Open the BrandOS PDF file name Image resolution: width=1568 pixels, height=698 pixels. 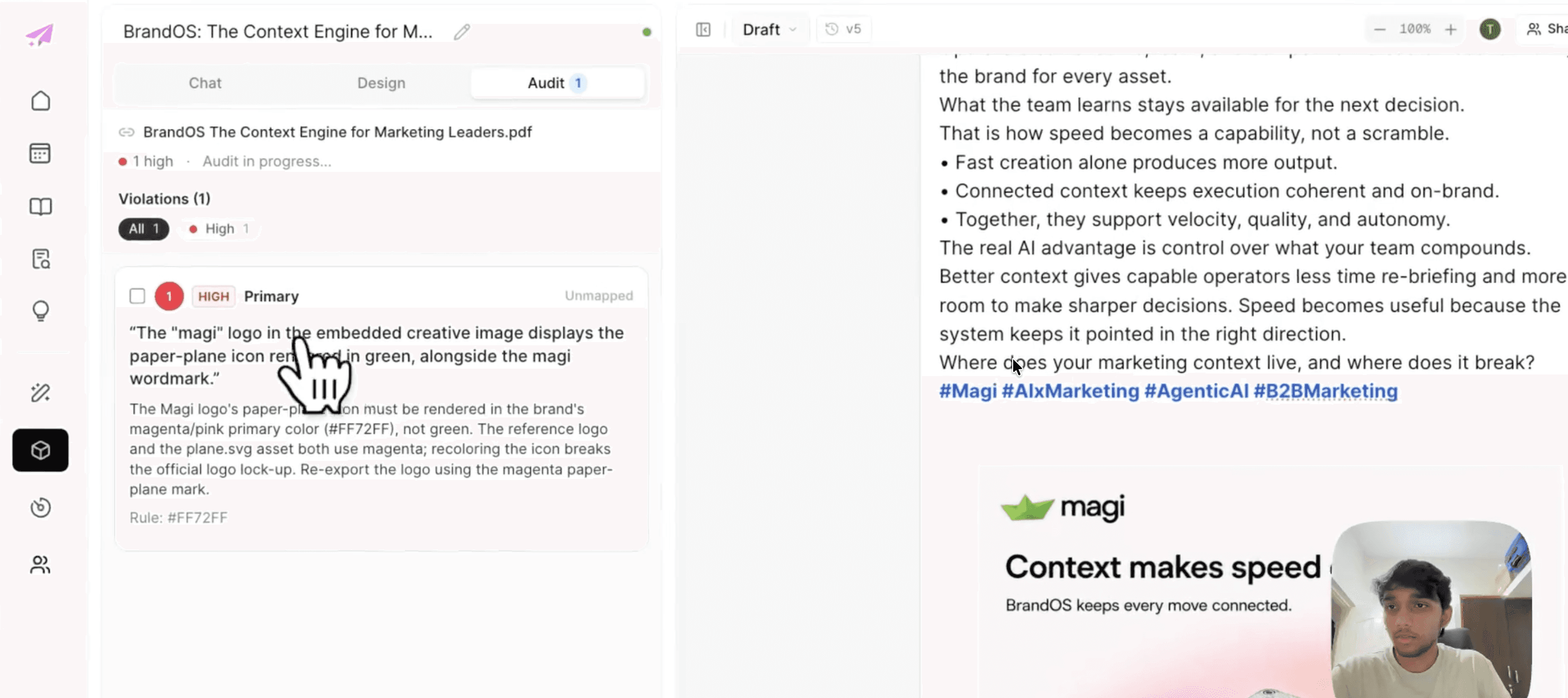pos(337,132)
